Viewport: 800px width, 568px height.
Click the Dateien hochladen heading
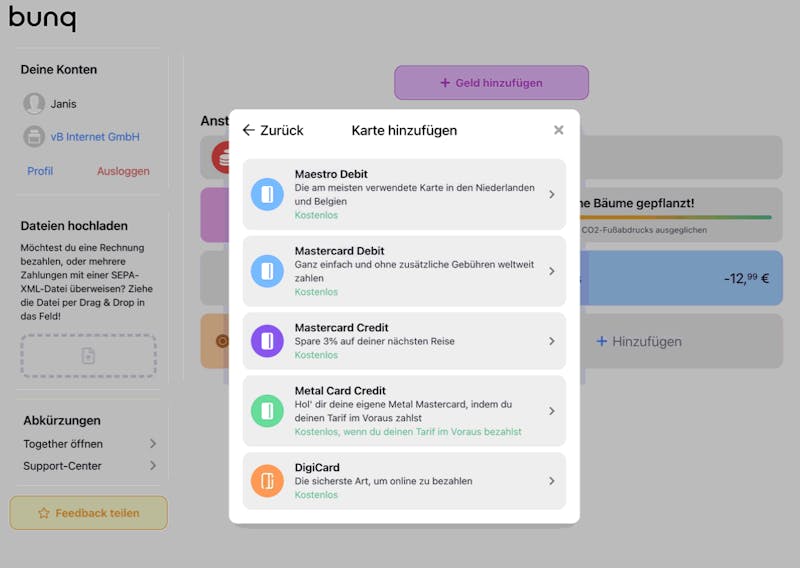(74, 226)
